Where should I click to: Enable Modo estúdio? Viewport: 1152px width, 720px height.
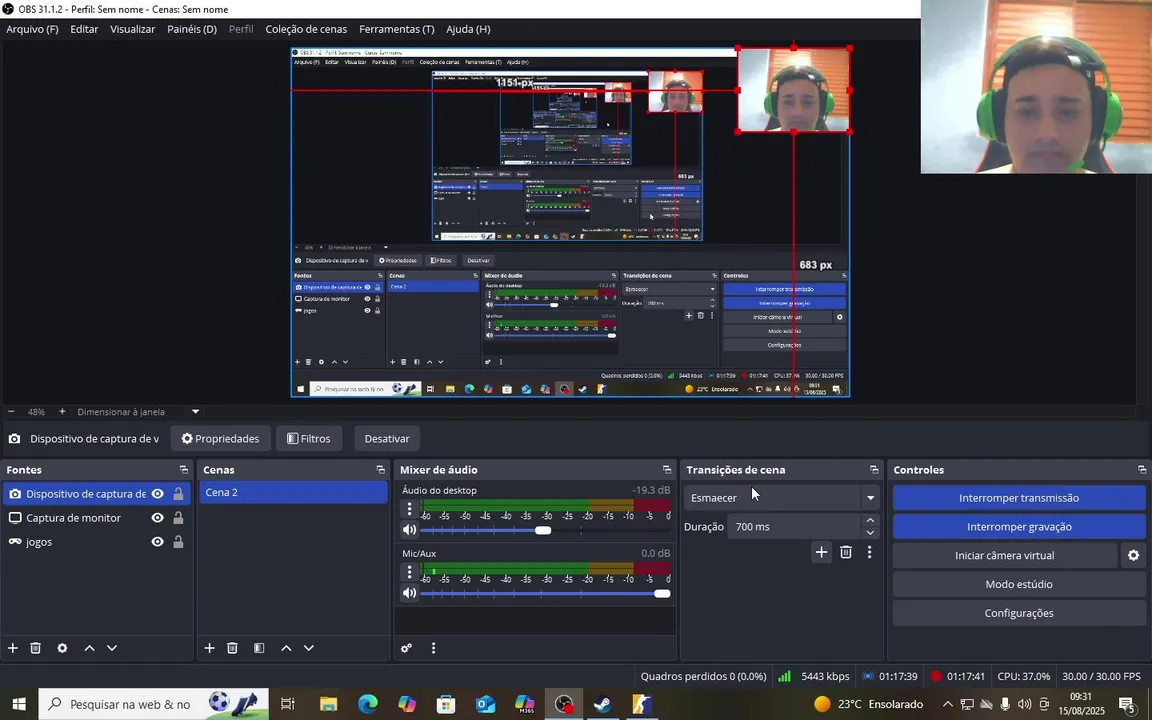coord(1019,584)
